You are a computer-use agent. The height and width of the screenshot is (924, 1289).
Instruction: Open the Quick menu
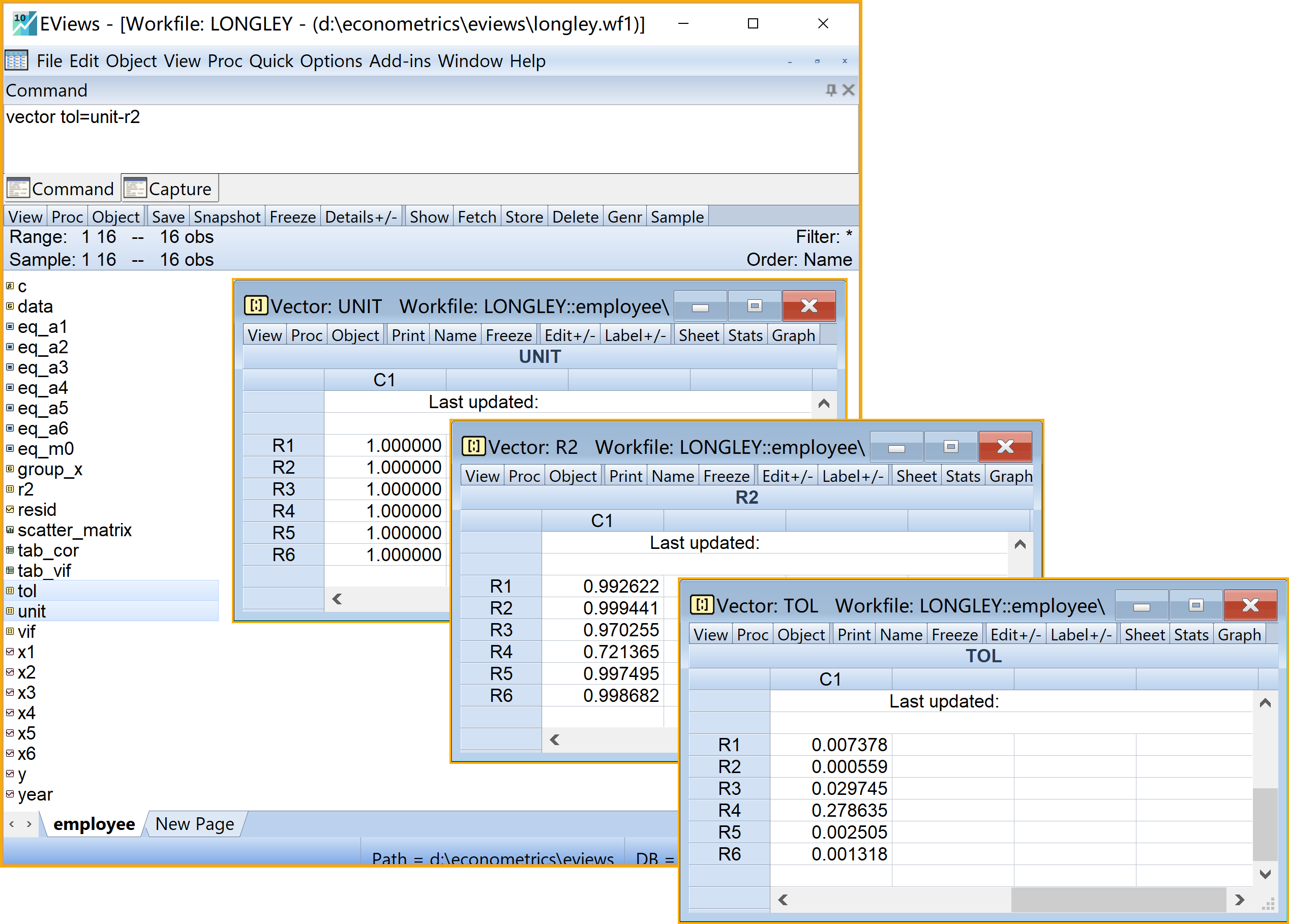click(271, 61)
